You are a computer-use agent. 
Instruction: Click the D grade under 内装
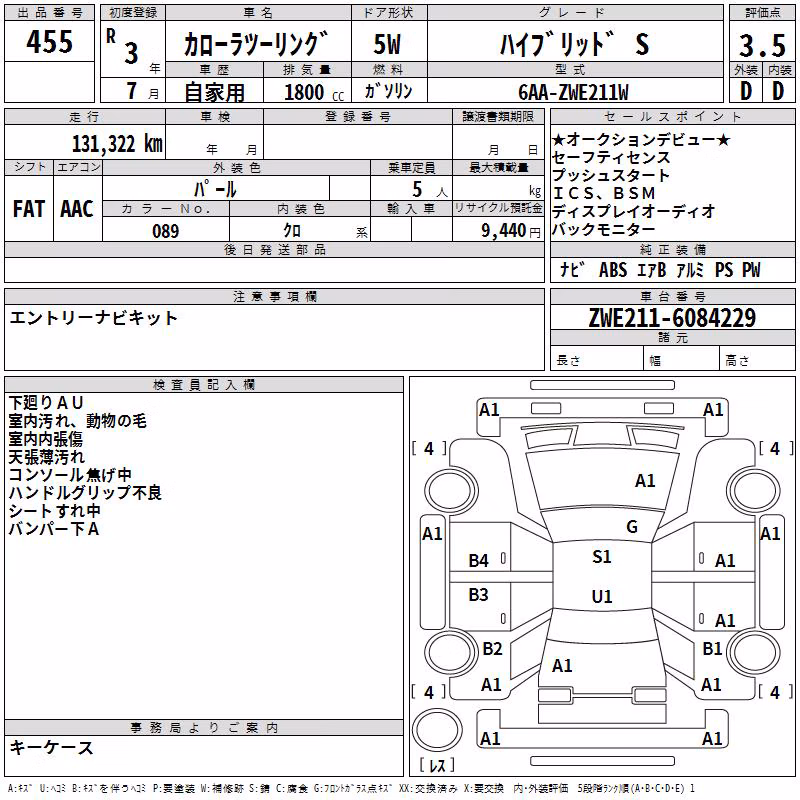click(x=778, y=91)
